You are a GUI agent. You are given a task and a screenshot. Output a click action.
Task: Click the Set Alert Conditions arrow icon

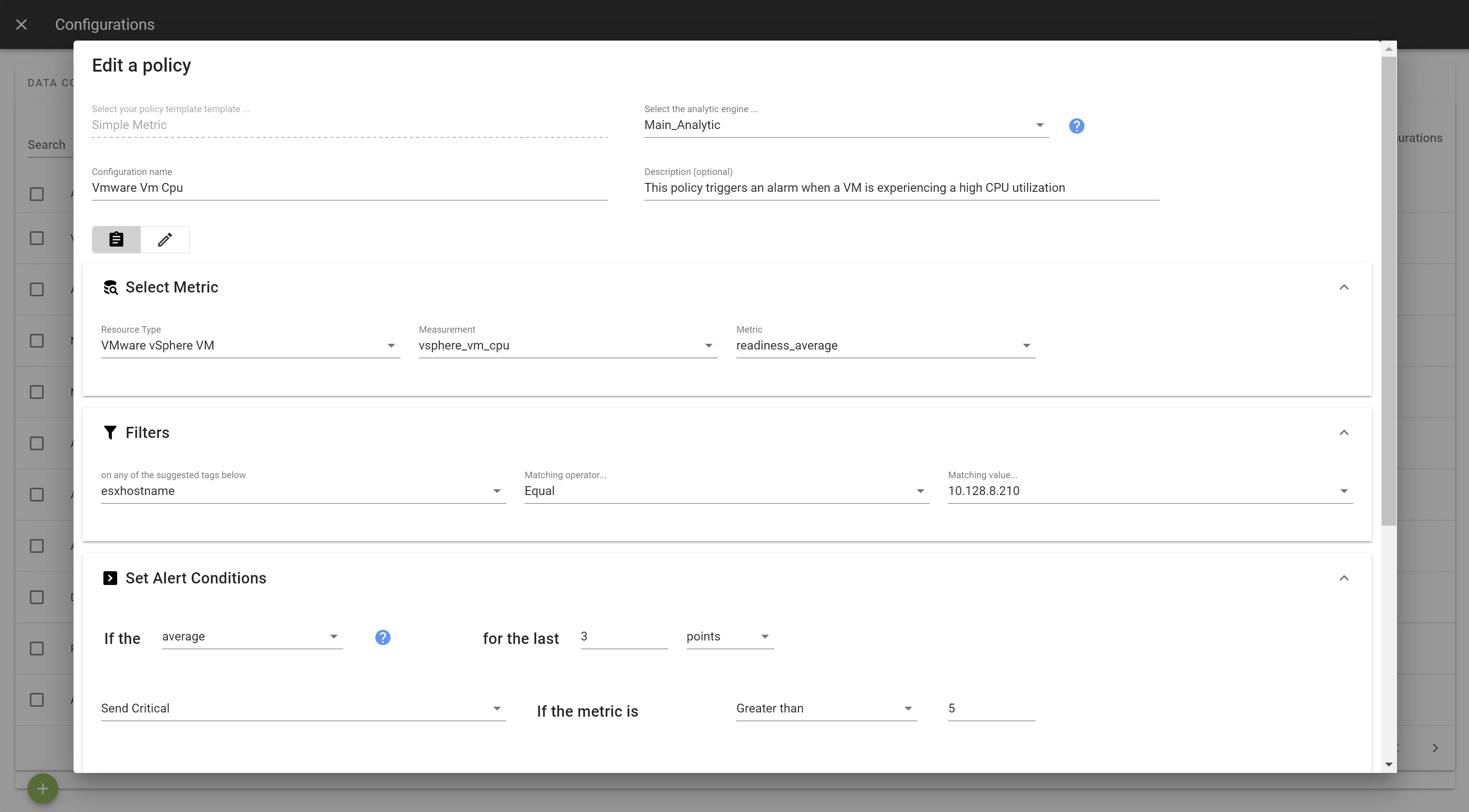(x=110, y=578)
